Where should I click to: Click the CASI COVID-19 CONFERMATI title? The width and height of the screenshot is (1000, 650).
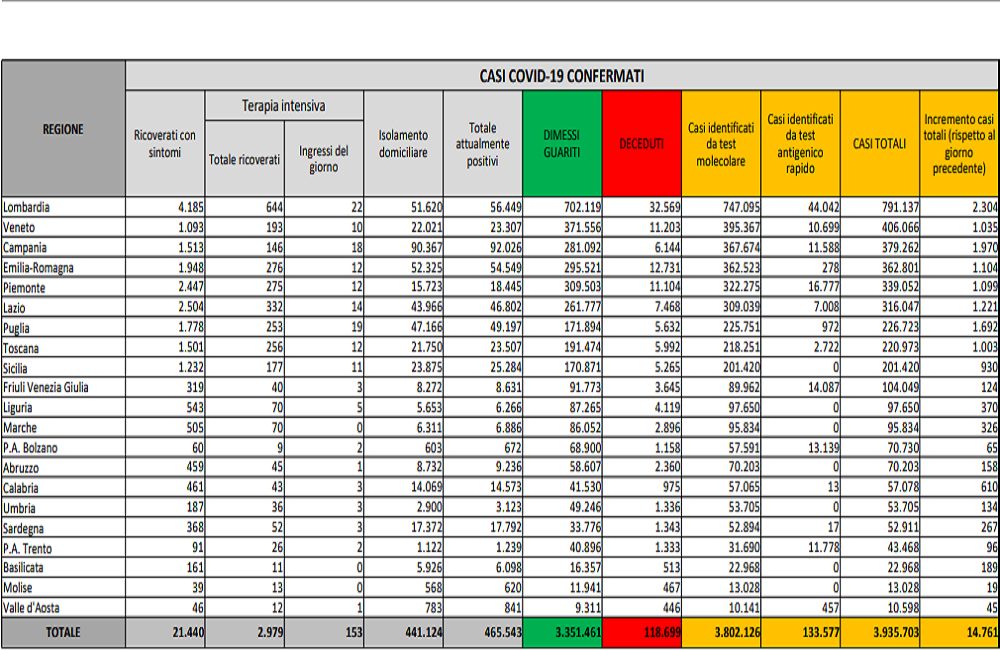pyautogui.click(x=561, y=76)
